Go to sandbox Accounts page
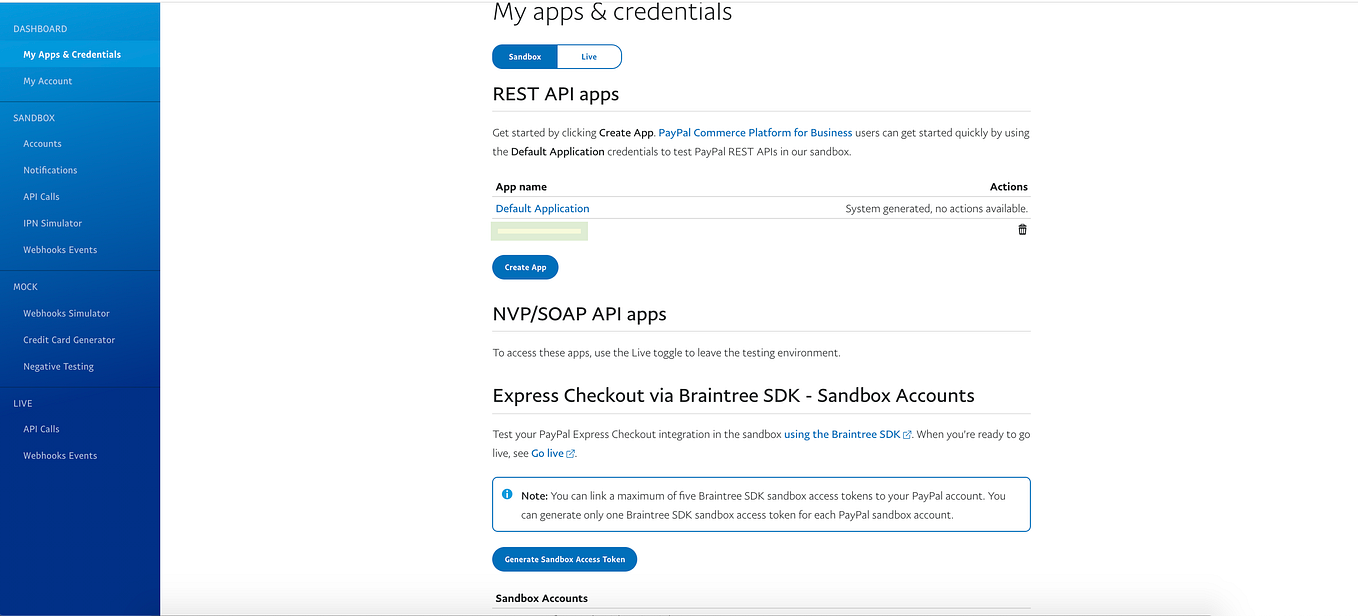This screenshot has width=1358, height=616. coord(43,144)
